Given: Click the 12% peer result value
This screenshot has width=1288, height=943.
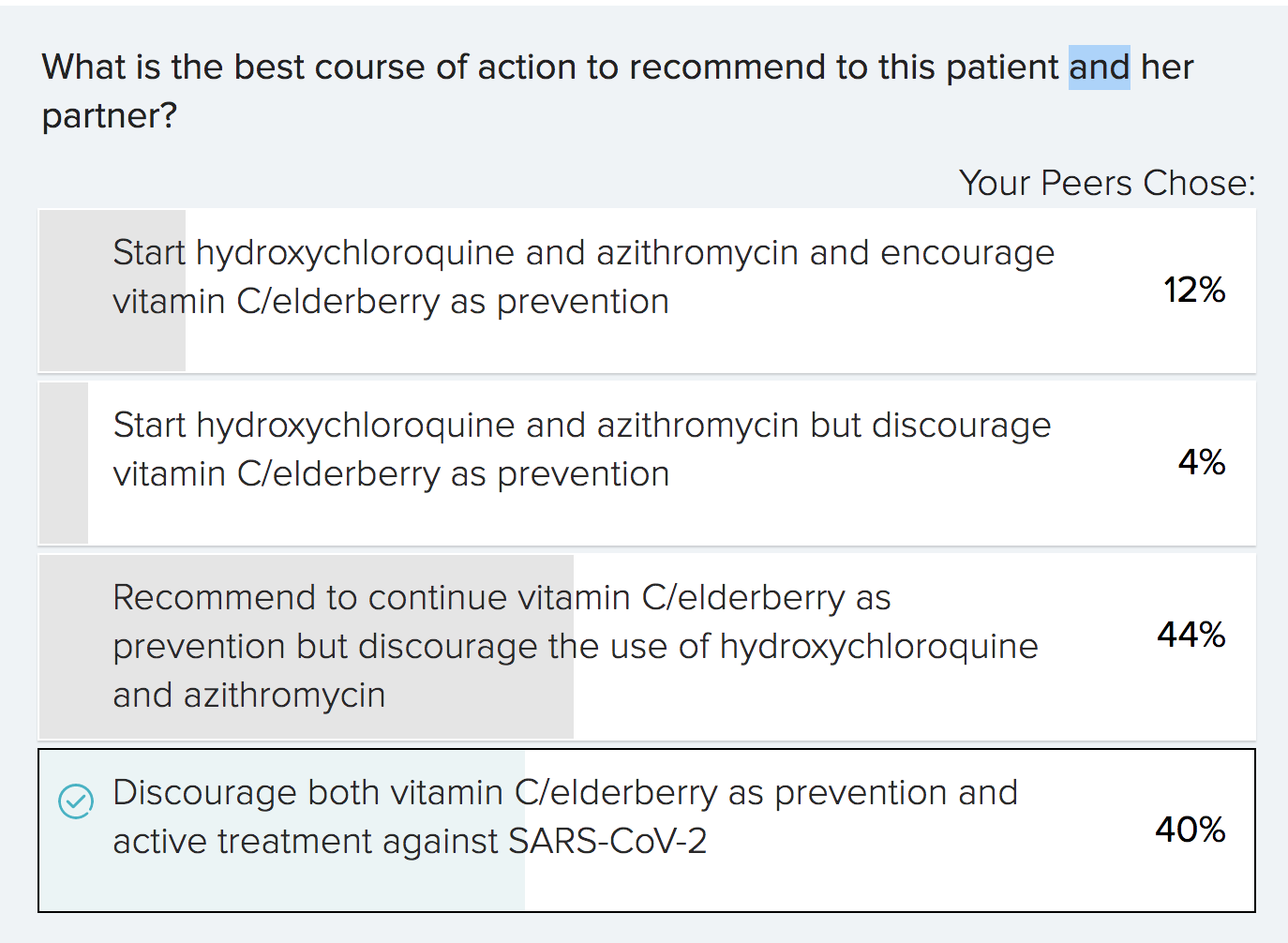Looking at the screenshot, I should pos(1194,290).
